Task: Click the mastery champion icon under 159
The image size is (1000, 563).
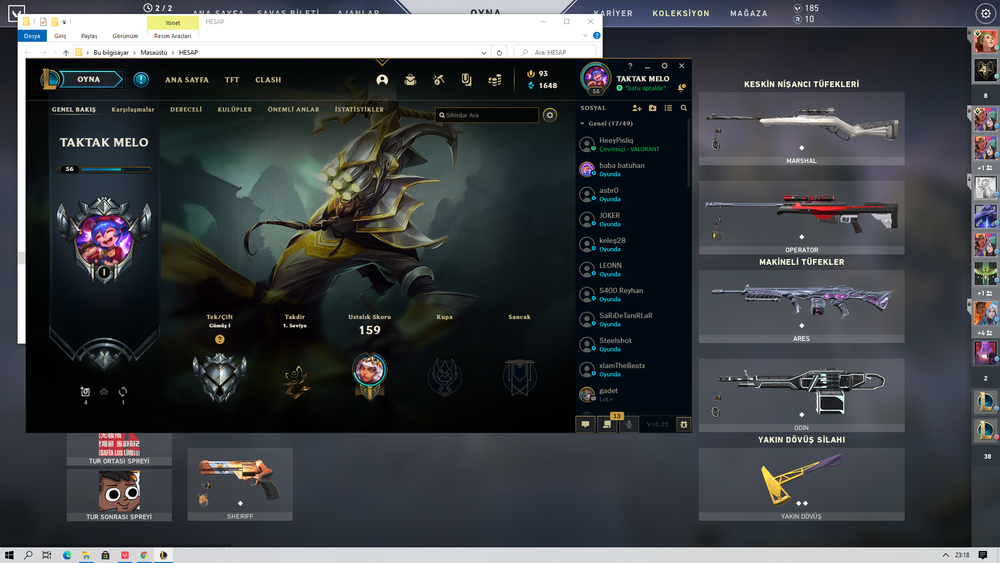Action: (x=369, y=375)
